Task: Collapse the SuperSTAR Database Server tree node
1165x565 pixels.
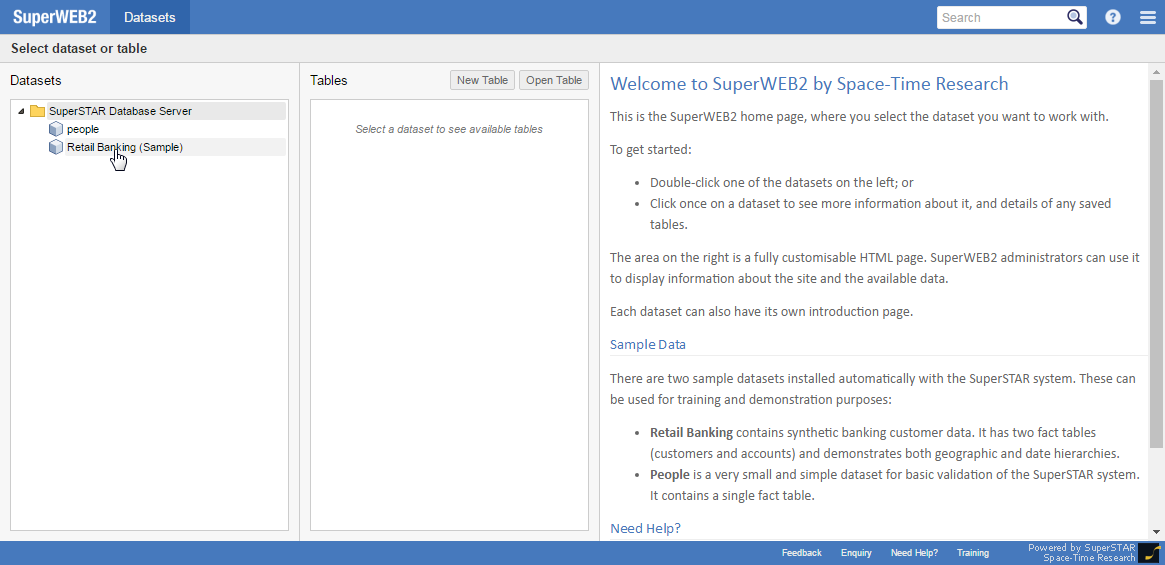Action: (21, 111)
